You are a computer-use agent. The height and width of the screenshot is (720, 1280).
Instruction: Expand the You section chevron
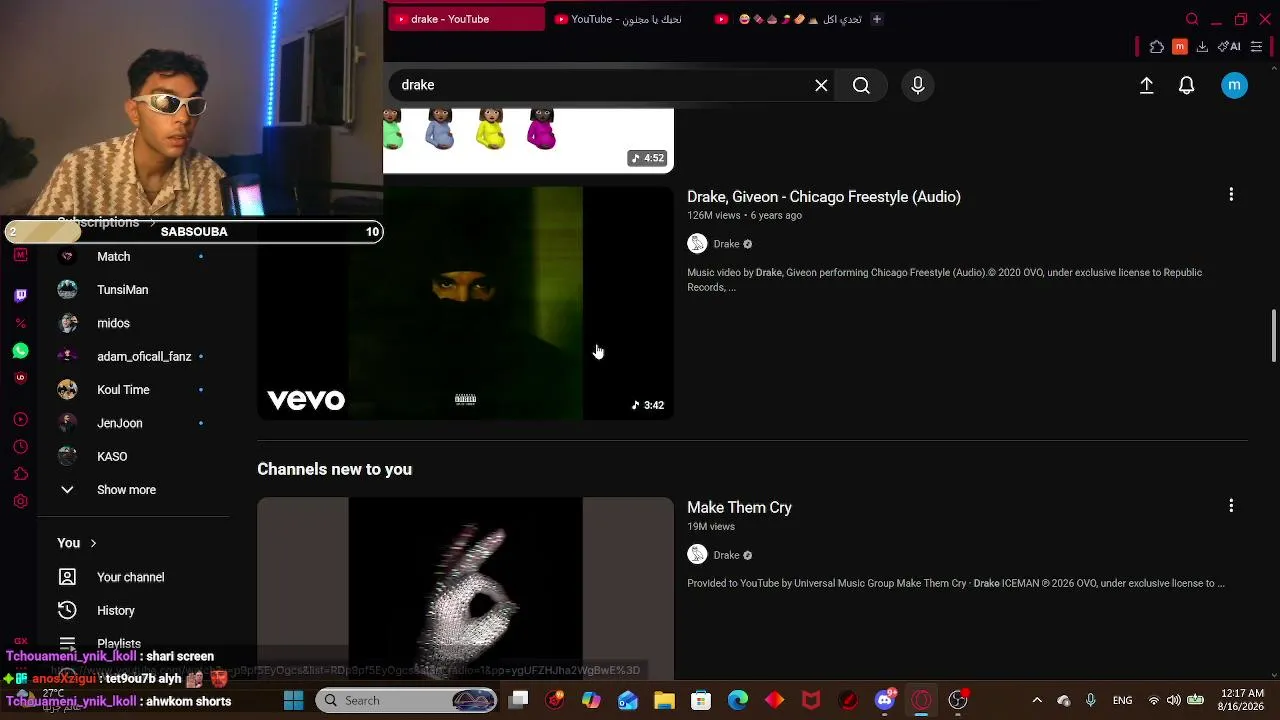tap(93, 543)
